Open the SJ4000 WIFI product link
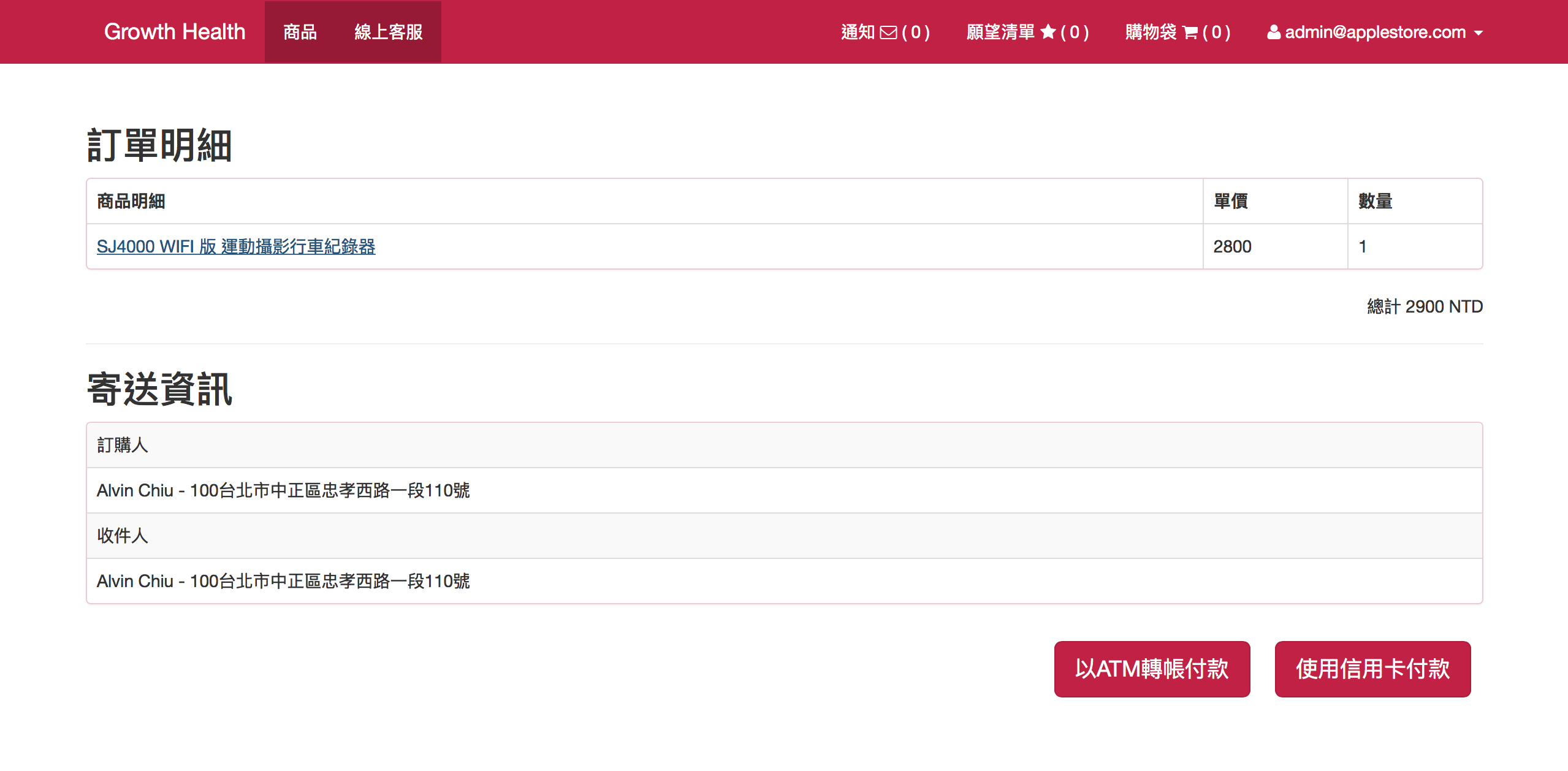1568x771 pixels. coord(236,246)
